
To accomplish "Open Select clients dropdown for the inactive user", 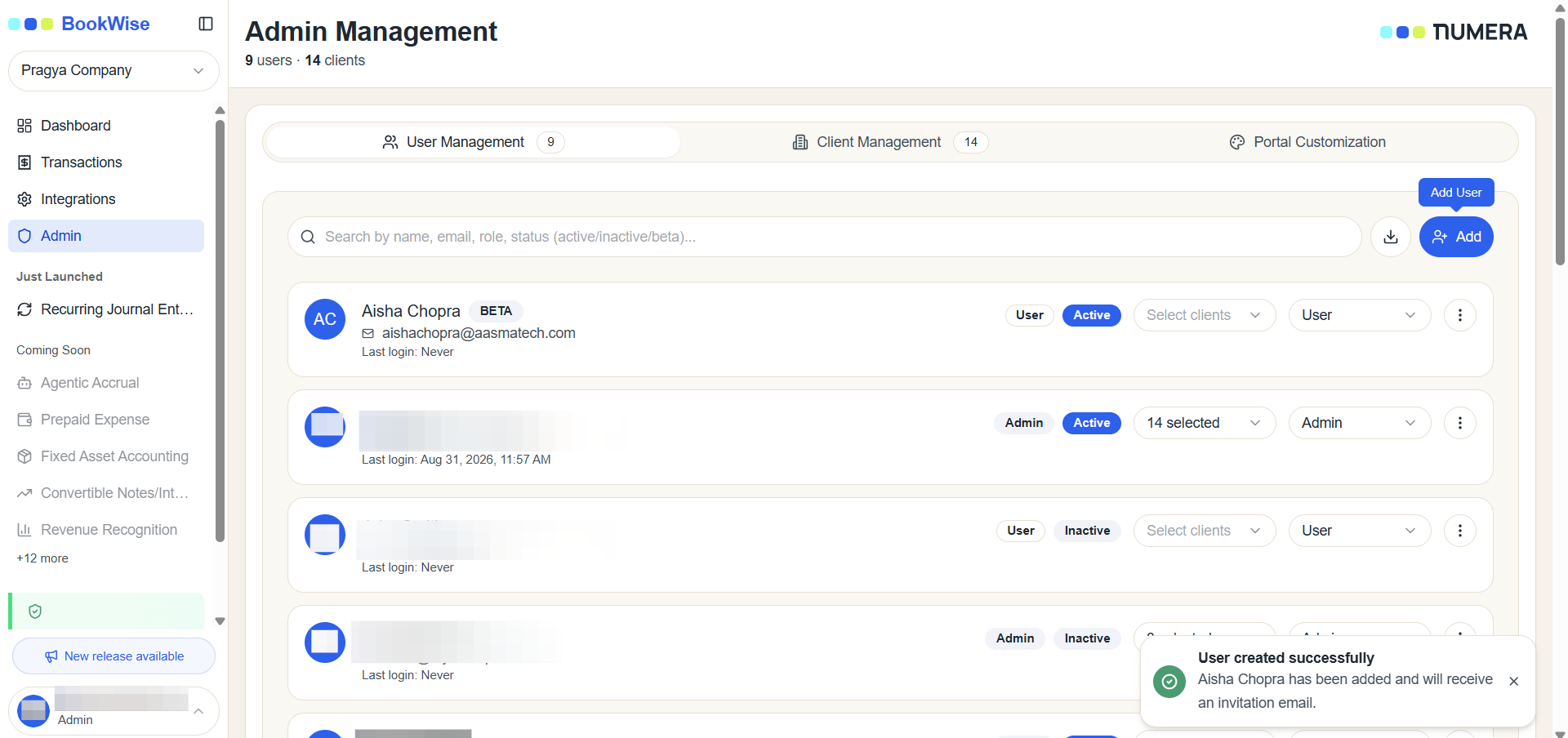I will (1205, 531).
